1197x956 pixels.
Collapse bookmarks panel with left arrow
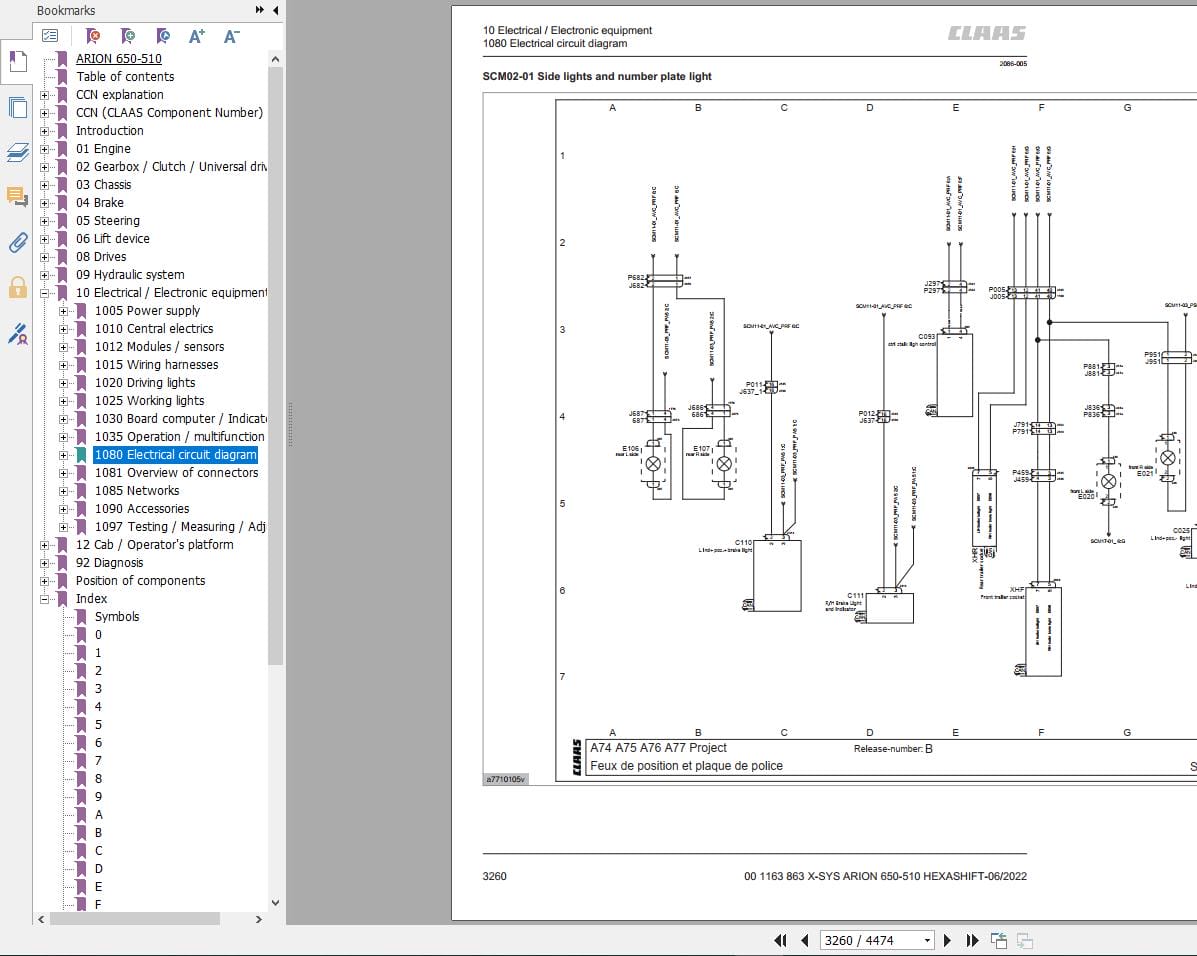pyautogui.click(x=276, y=10)
